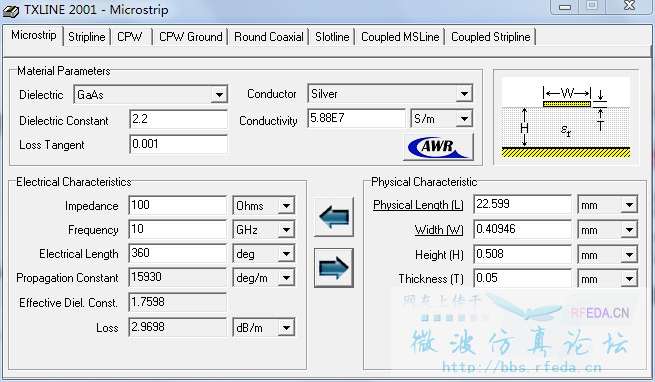Click the Width (W) label
The width and height of the screenshot is (655, 382).
tap(439, 230)
